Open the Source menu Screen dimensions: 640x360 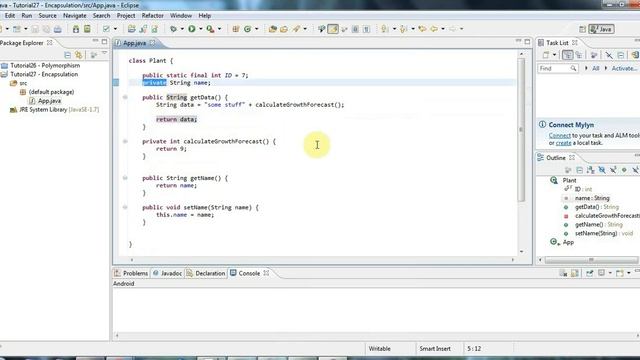(47, 16)
